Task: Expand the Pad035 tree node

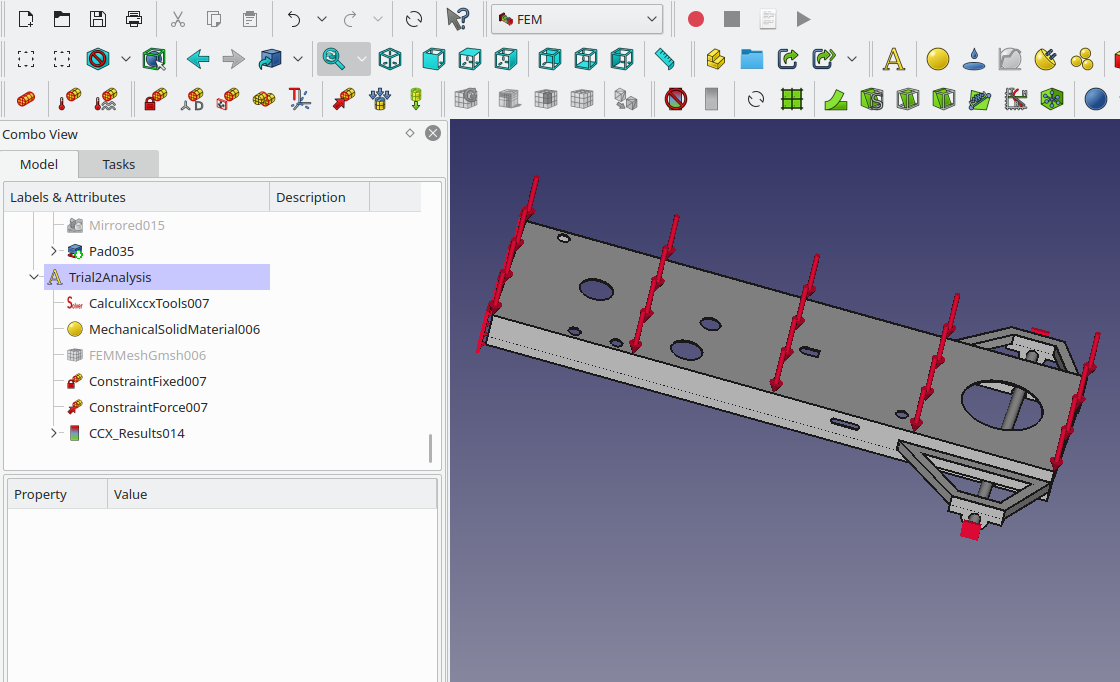Action: click(54, 251)
